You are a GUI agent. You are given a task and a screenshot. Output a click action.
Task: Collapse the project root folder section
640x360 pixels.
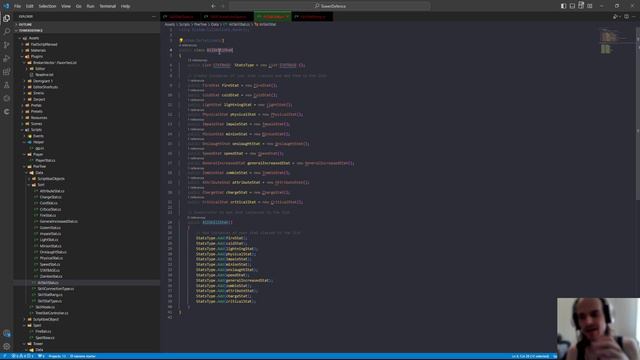(87, 31)
